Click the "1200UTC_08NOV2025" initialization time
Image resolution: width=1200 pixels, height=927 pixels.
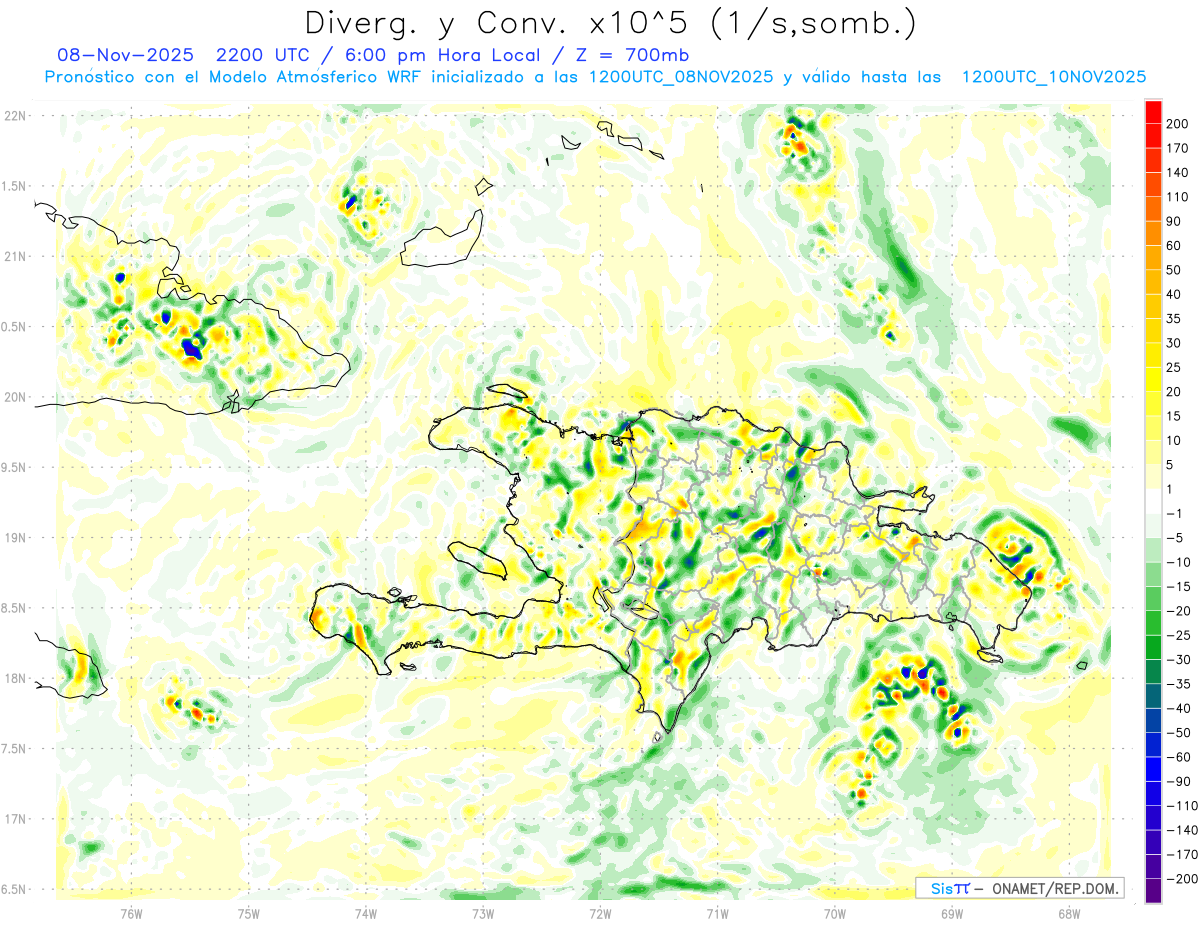click(x=681, y=77)
